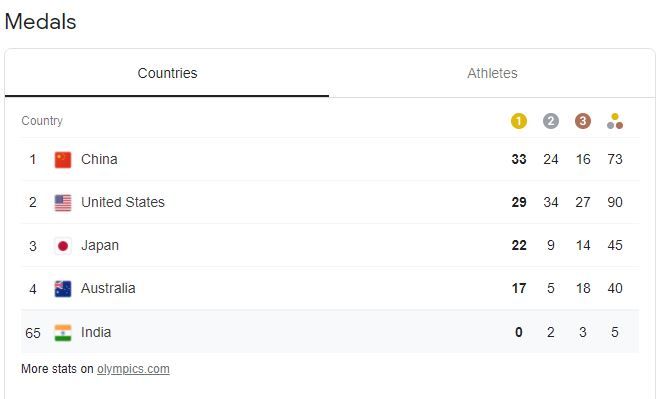Click the bronze medal column icon
Screen dimensions: 661x399
583,121
